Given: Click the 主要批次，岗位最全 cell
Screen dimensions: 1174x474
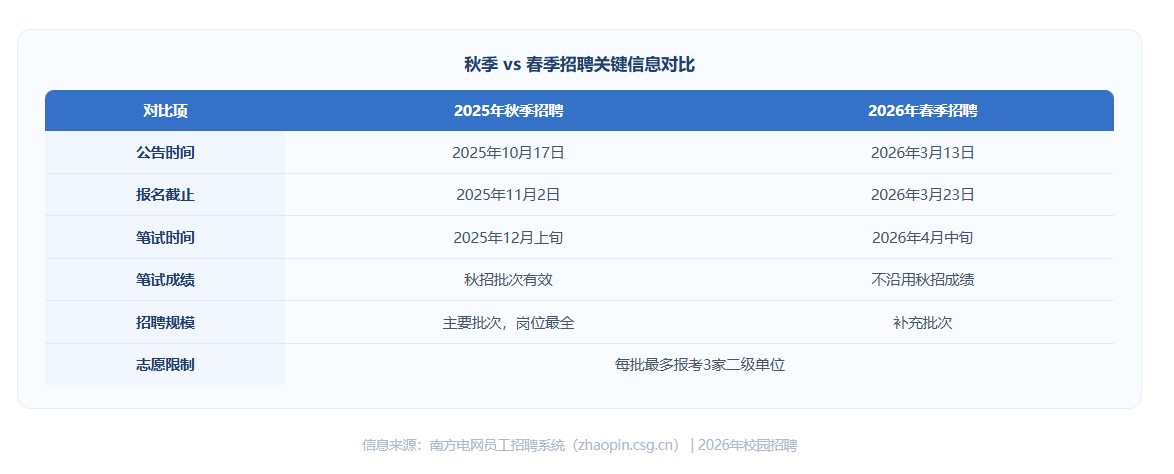Looking at the screenshot, I should [x=508, y=323].
